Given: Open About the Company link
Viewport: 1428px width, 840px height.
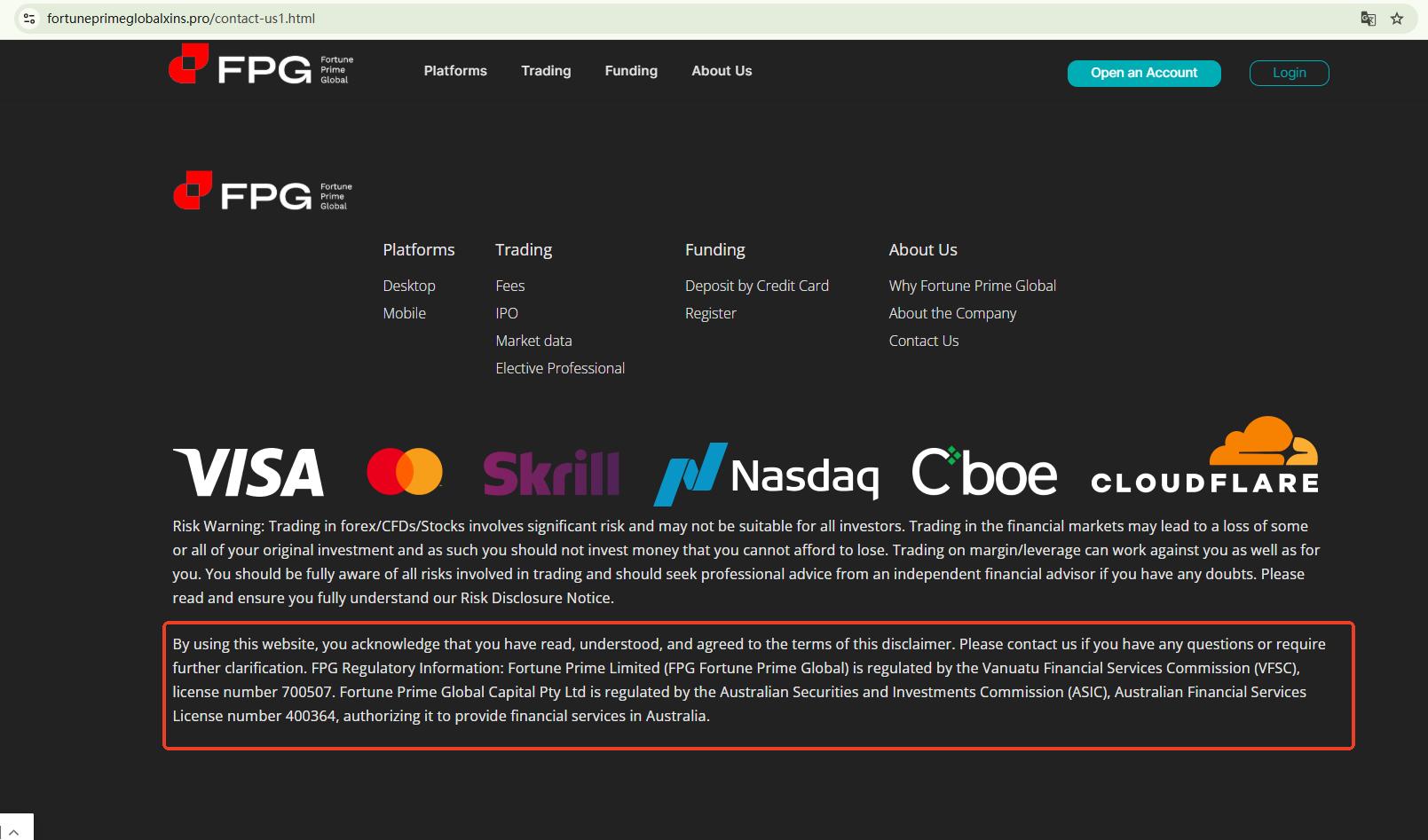Looking at the screenshot, I should point(952,313).
